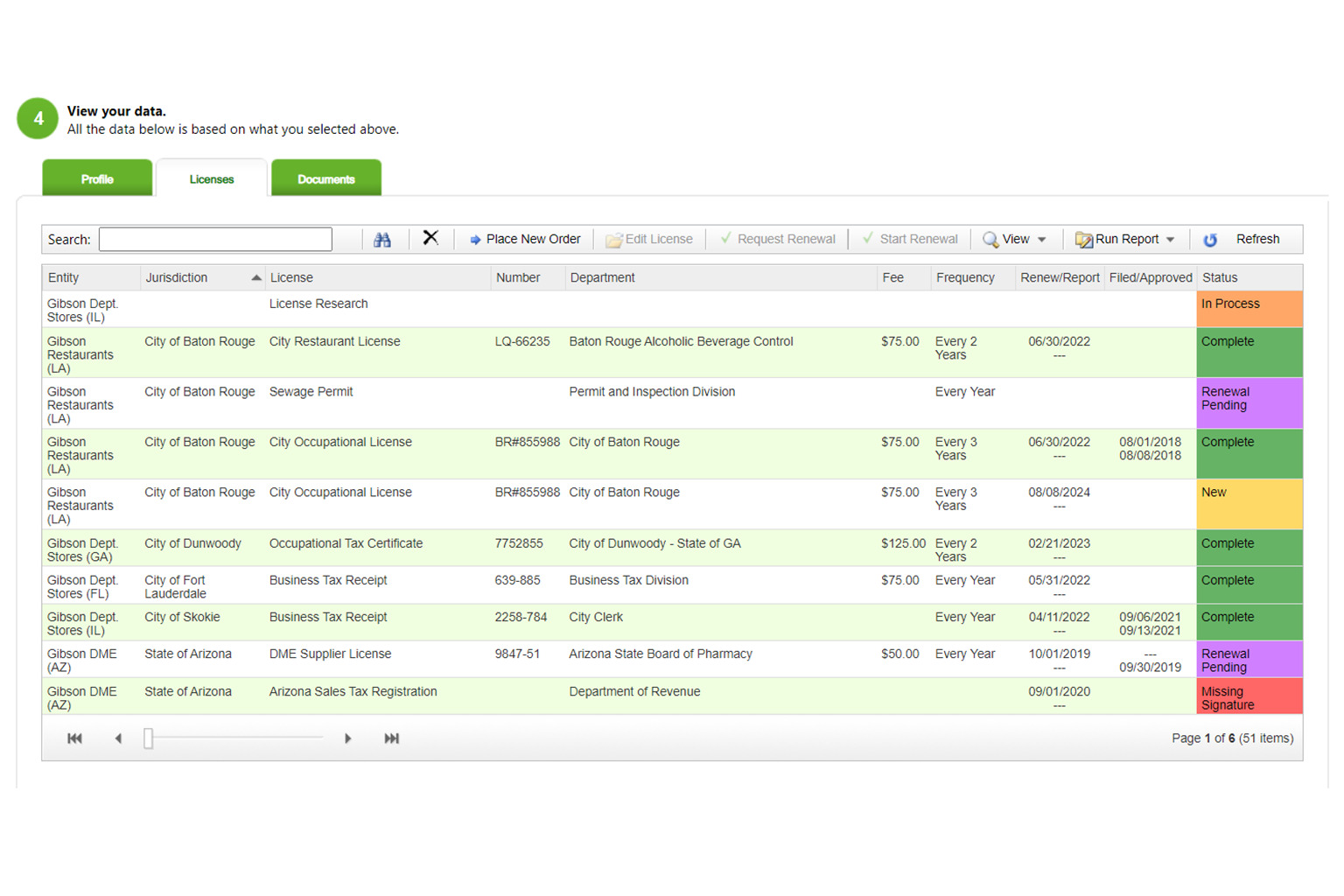This screenshot has width=1344, height=896.
Task: Open the Documents tab
Action: 325,178
